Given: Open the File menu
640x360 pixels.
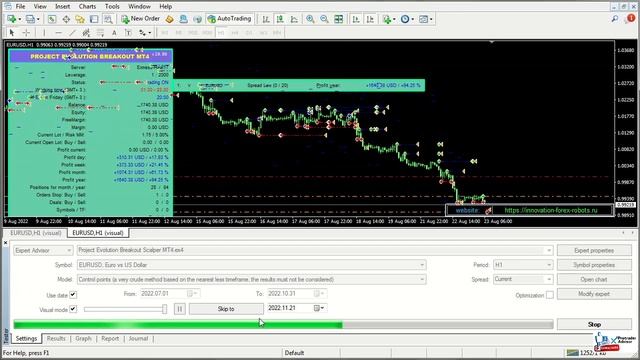Looking at the screenshot, I should [x=20, y=7].
